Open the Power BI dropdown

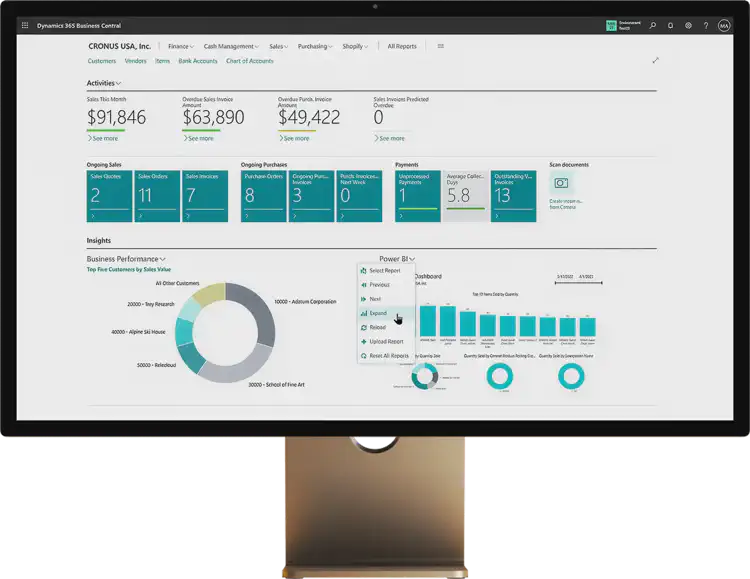click(397, 259)
